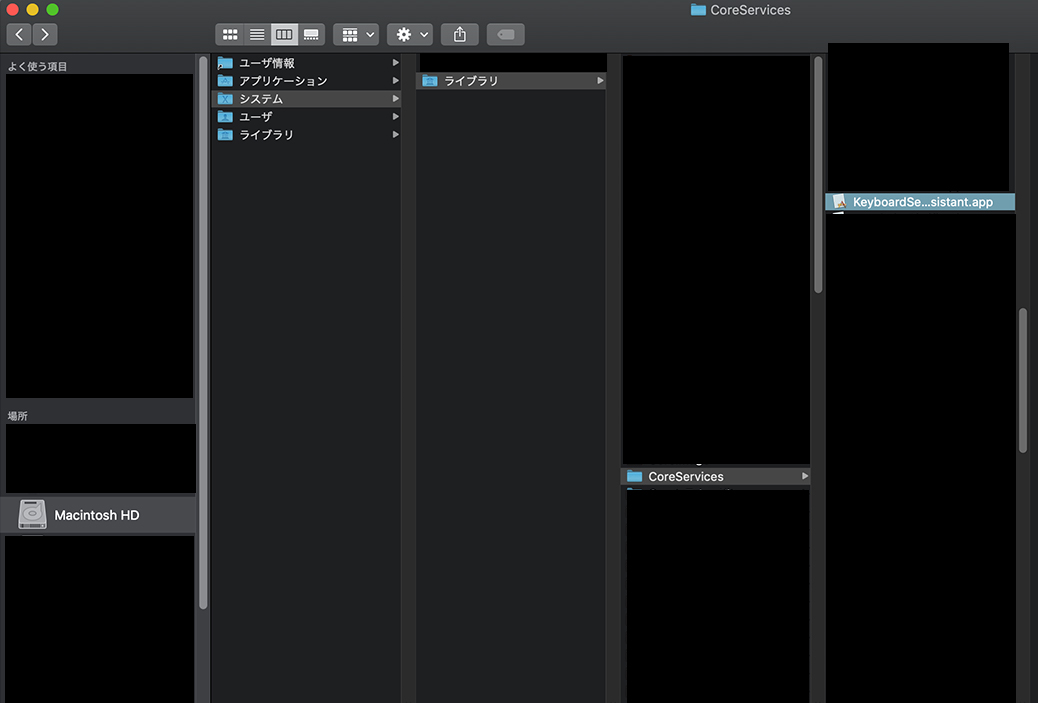This screenshot has width=1038, height=703.
Task: Expand CoreServices with its arrow
Action: (804, 476)
